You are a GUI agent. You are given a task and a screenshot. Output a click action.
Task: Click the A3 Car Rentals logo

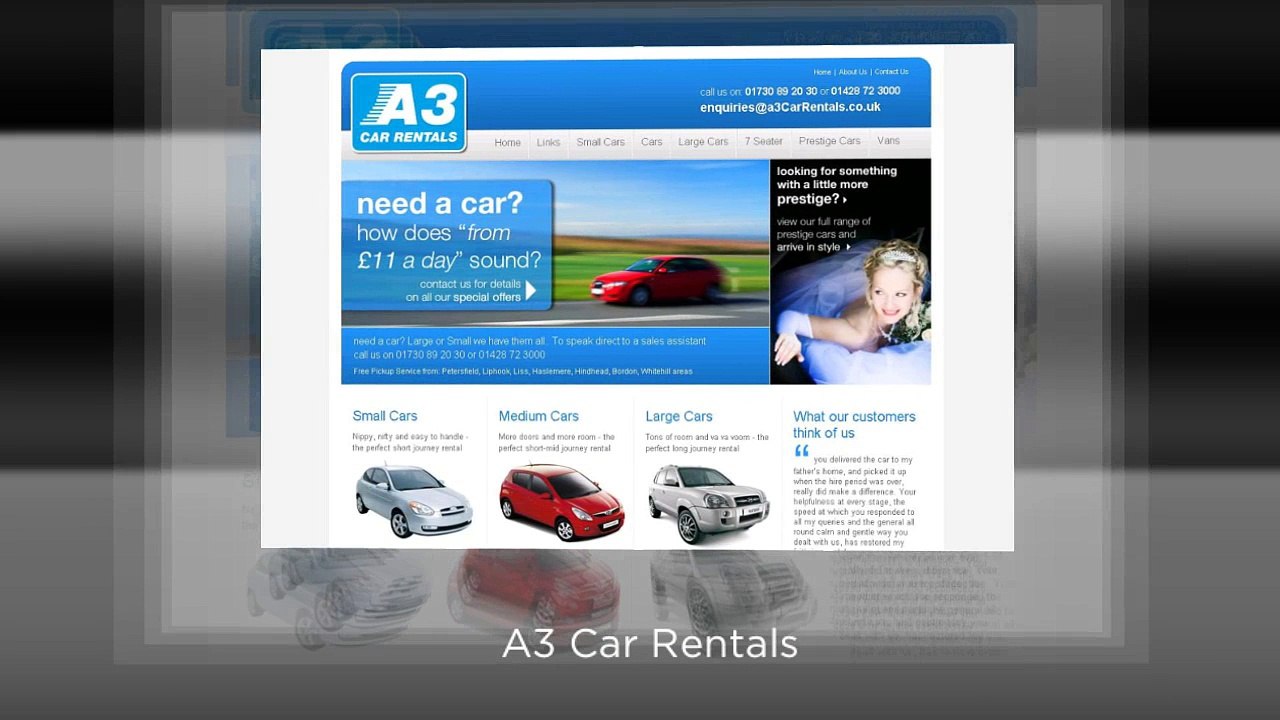click(409, 113)
